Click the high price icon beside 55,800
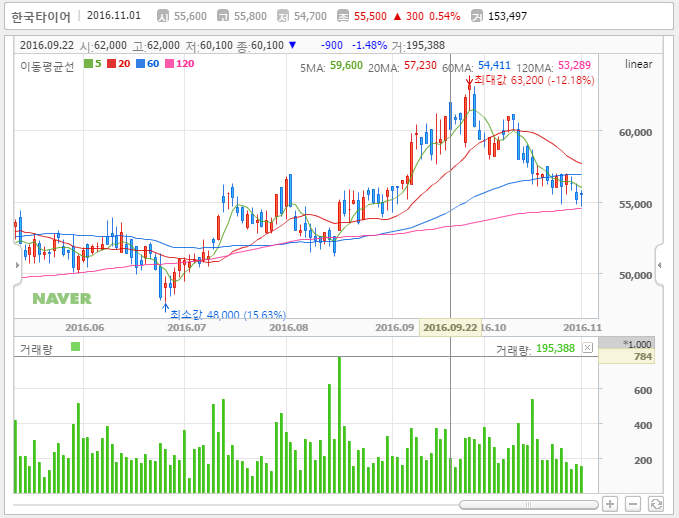679x518 pixels. pyautogui.click(x=223, y=16)
